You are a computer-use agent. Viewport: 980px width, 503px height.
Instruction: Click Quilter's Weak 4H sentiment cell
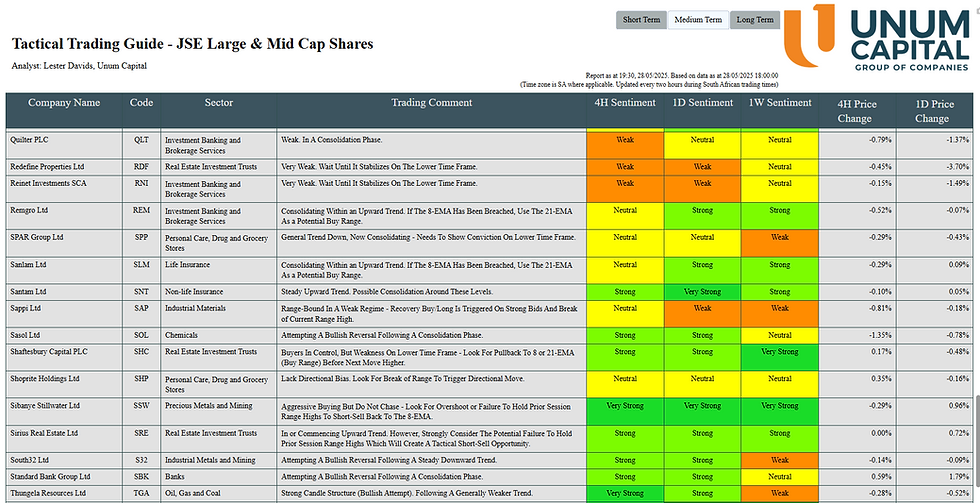(625, 146)
